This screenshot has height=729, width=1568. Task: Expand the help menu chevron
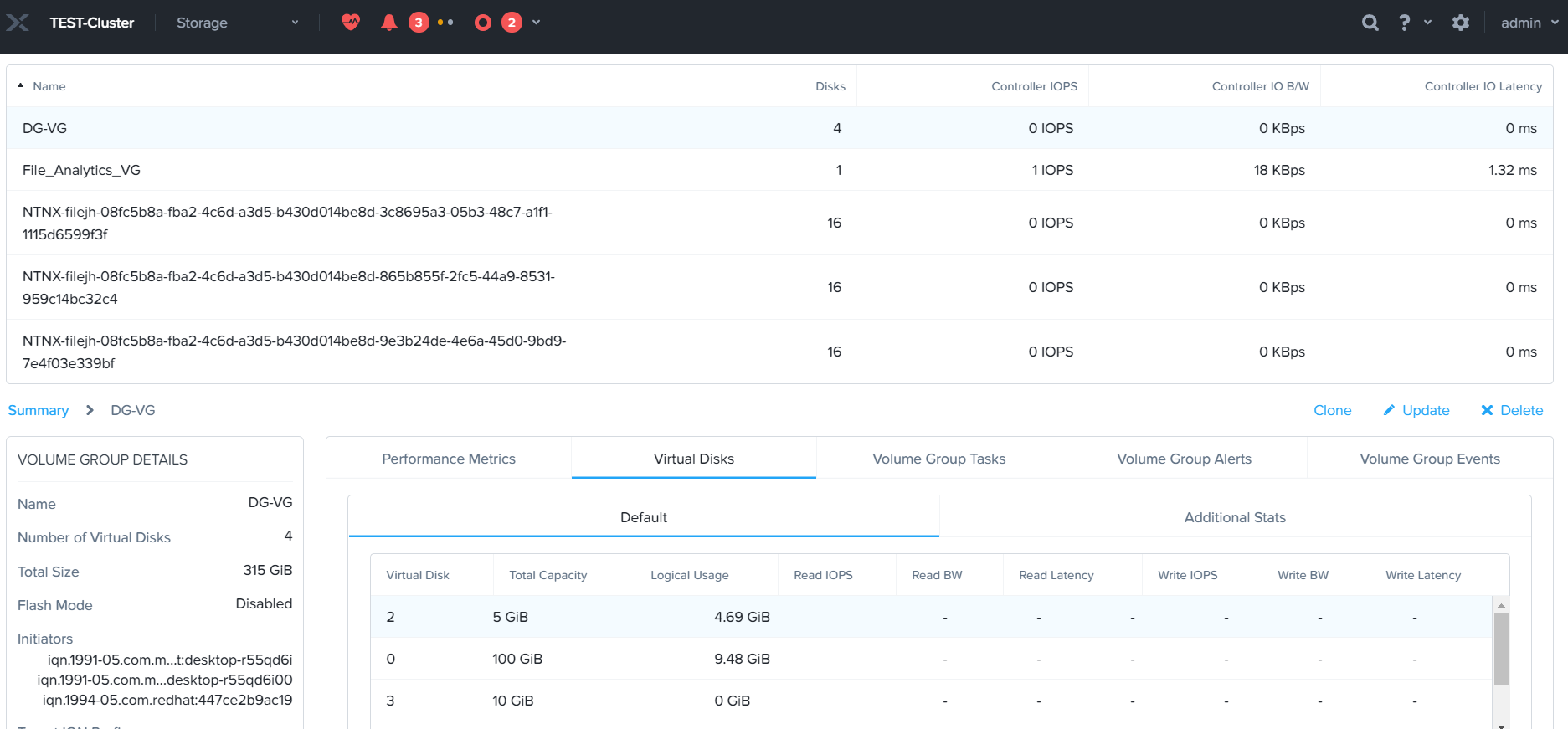pyautogui.click(x=1428, y=23)
